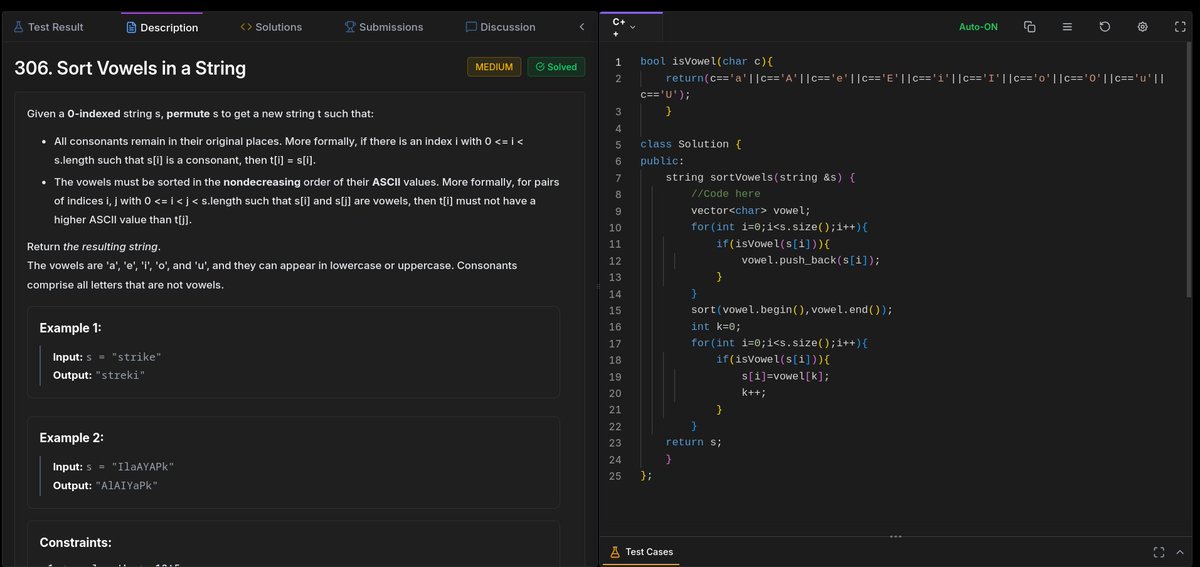This screenshot has height=567, width=1200.
Task: Click the 'k++;' code line
Action: pos(754,392)
